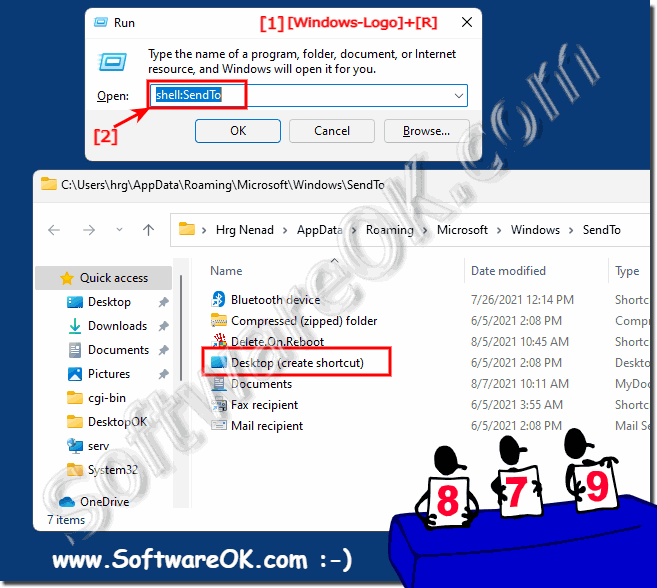Expand the chevron after Windows breadcrumb

click(571, 231)
